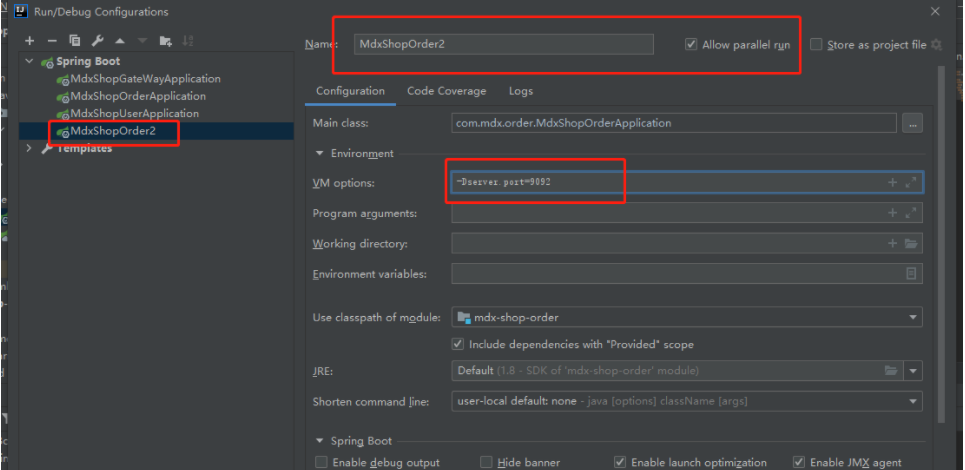The image size is (965, 470).
Task: Select MdxShopGateWayApplication configuration
Action: click(x=145, y=79)
